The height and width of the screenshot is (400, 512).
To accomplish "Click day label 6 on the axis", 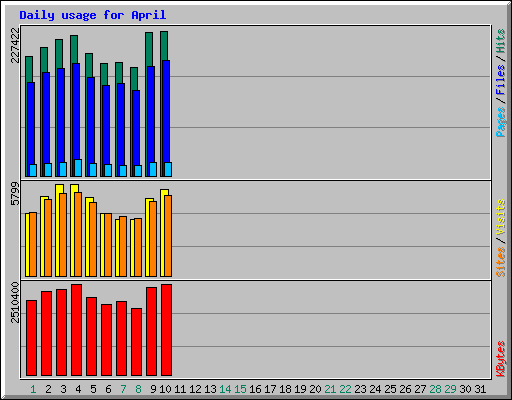I will tap(108, 389).
